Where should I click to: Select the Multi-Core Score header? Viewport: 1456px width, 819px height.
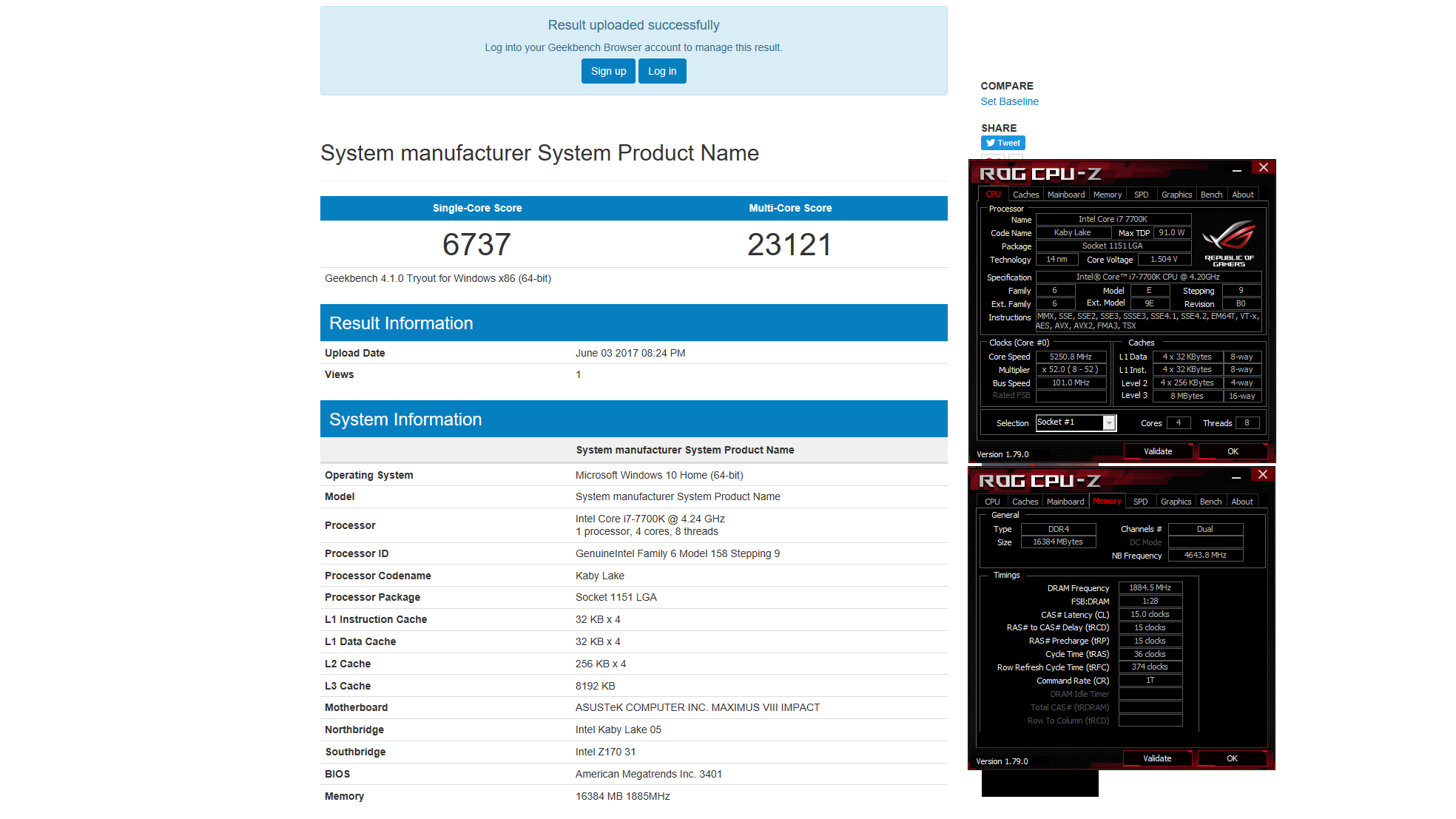point(790,208)
